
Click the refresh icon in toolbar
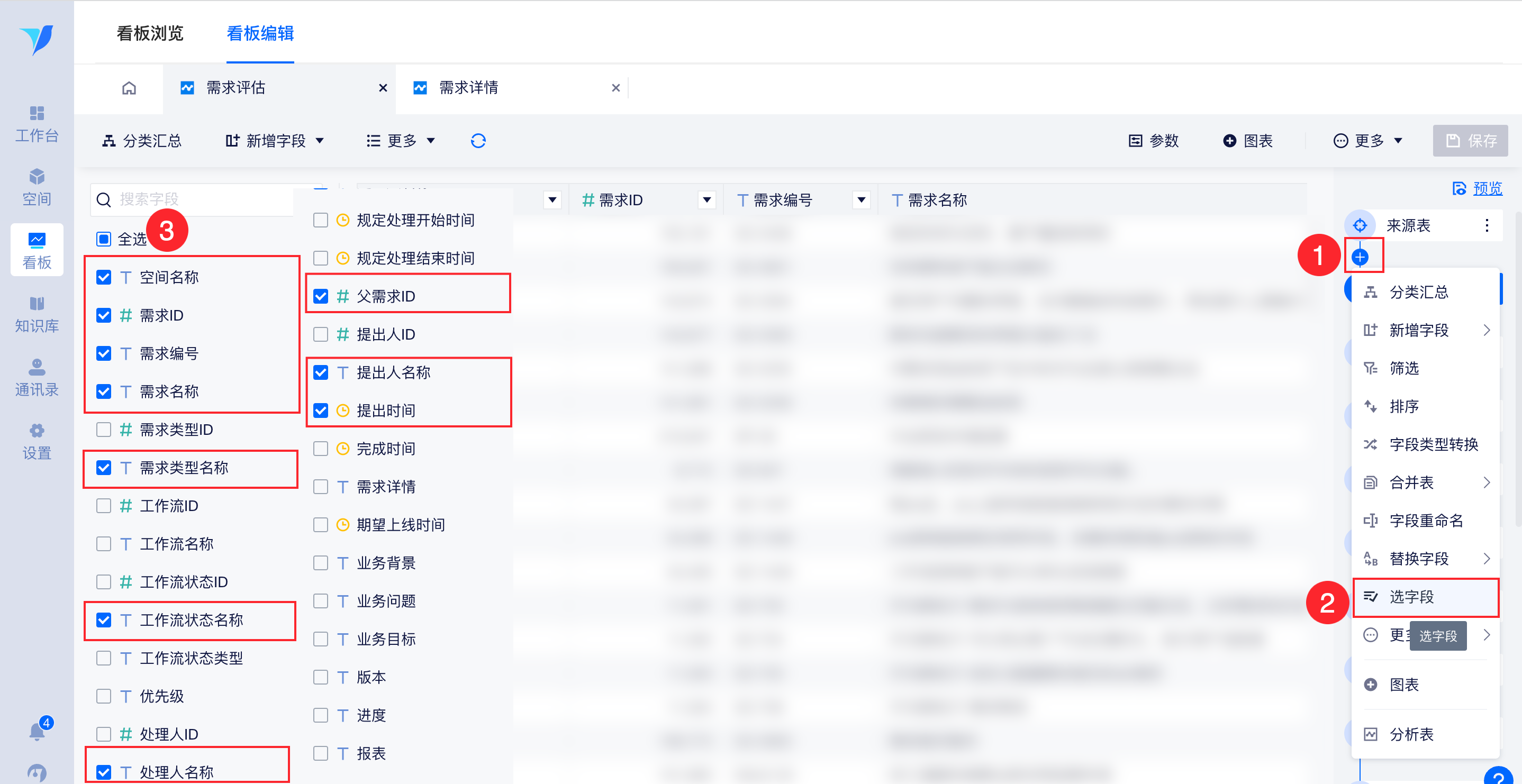point(478,141)
